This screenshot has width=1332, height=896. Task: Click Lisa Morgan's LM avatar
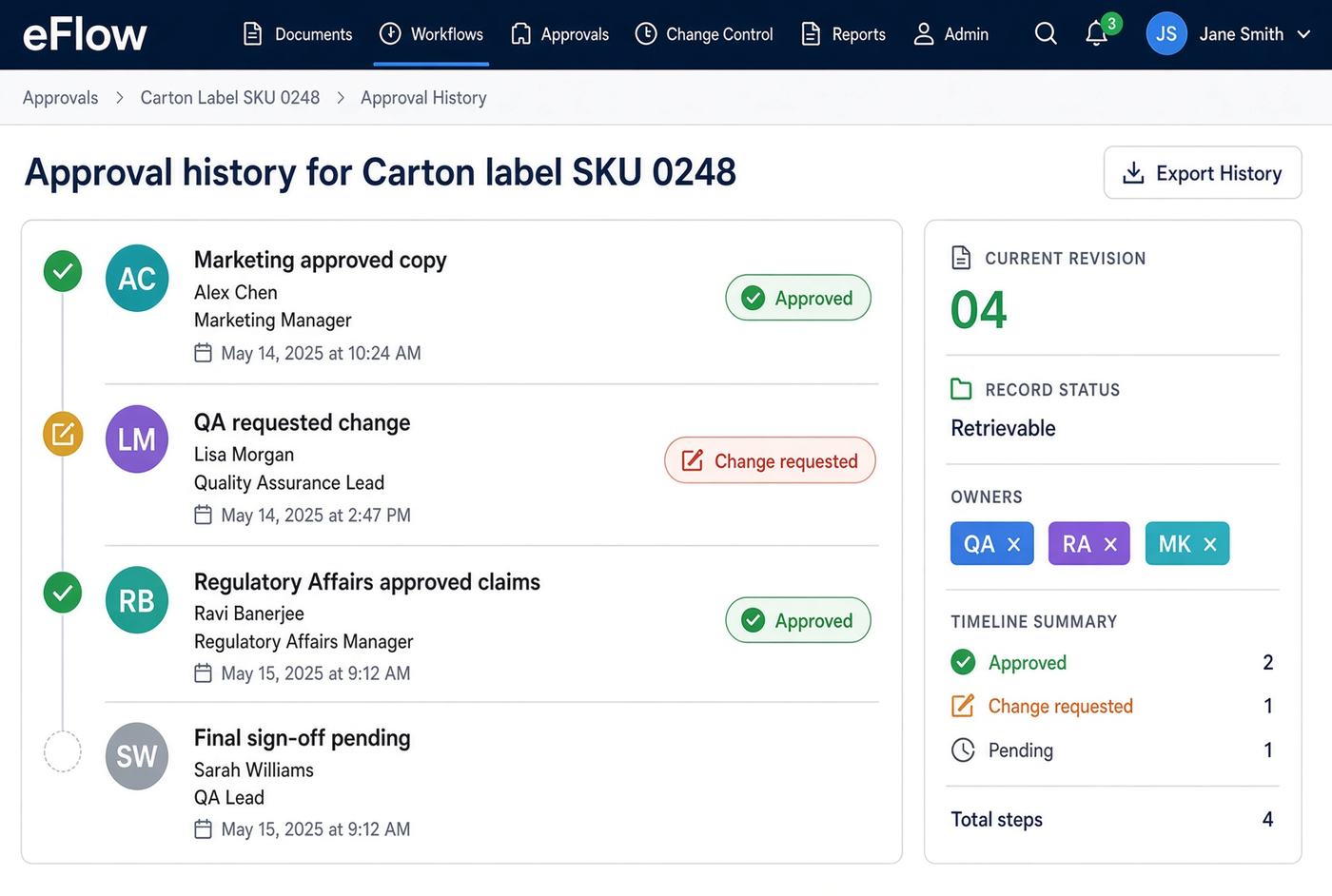click(x=137, y=439)
